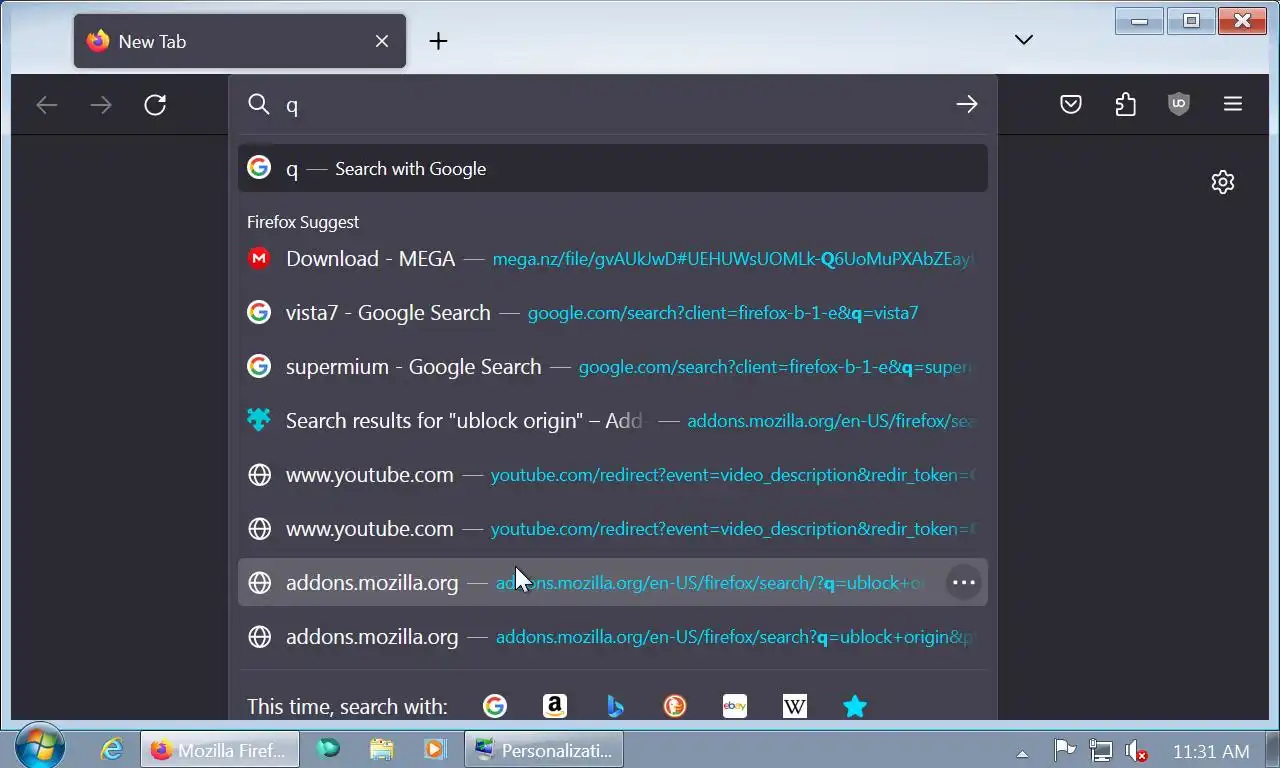Open the green taskbar application icon
1280x768 pixels.
327,749
